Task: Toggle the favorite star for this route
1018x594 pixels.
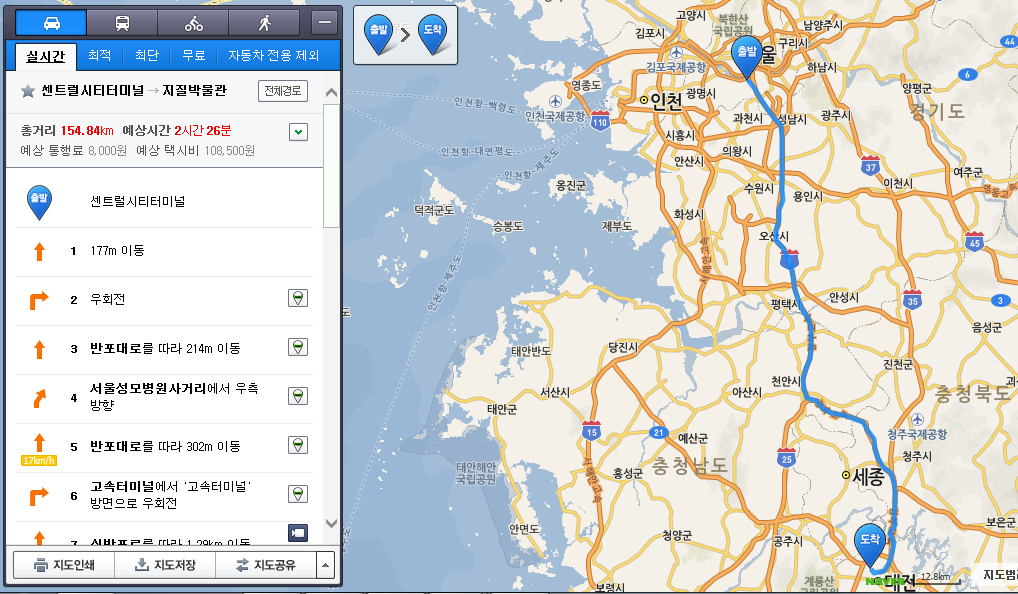Action: click(x=27, y=91)
